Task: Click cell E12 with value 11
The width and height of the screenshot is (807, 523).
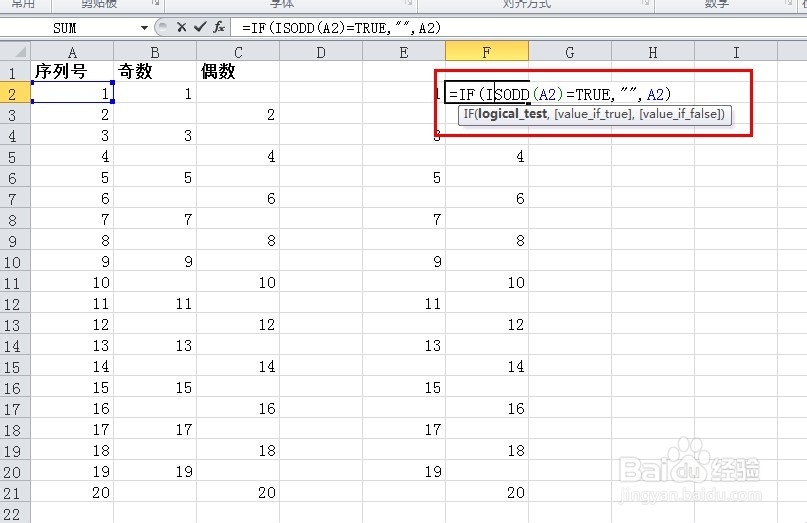Action: click(404, 304)
